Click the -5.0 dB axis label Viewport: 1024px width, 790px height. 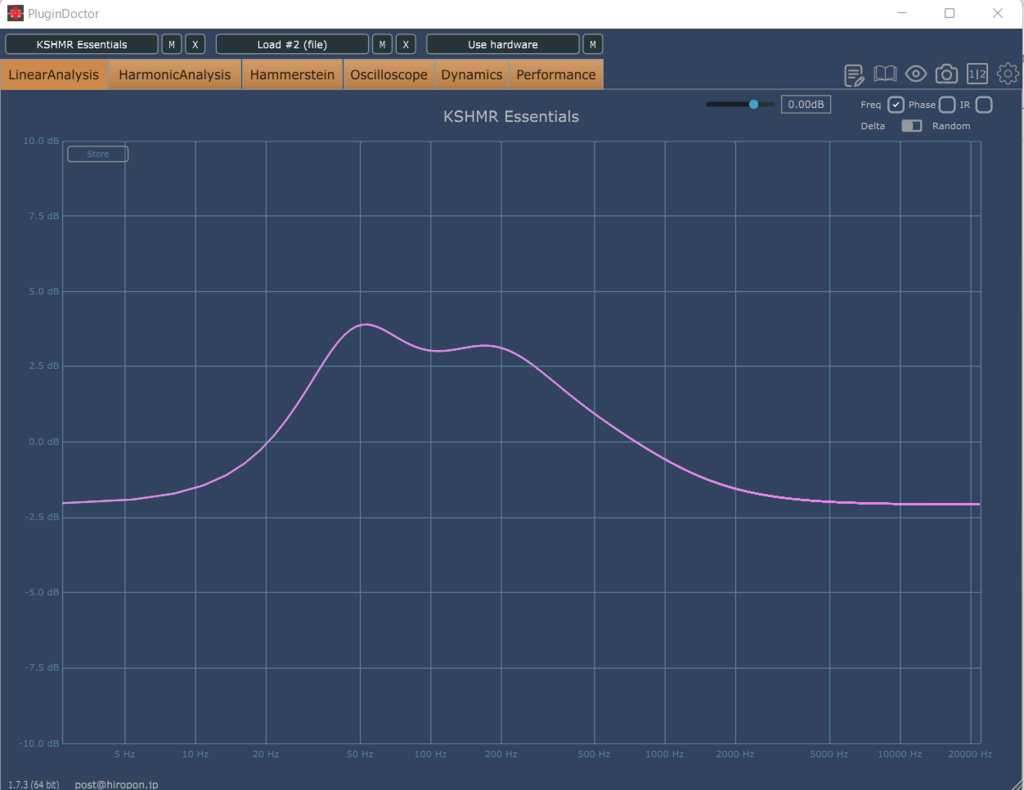(x=42, y=592)
